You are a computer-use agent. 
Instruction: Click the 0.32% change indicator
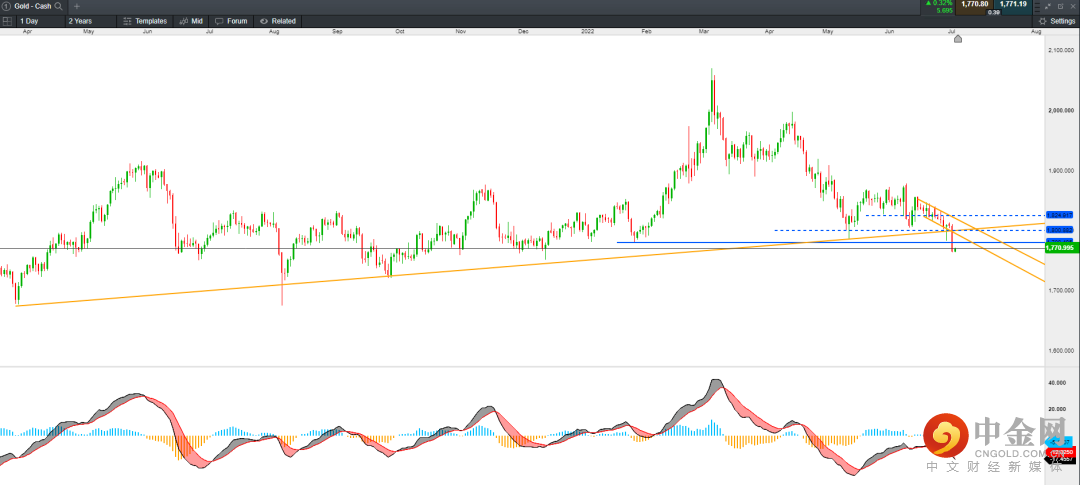[x=939, y=3]
